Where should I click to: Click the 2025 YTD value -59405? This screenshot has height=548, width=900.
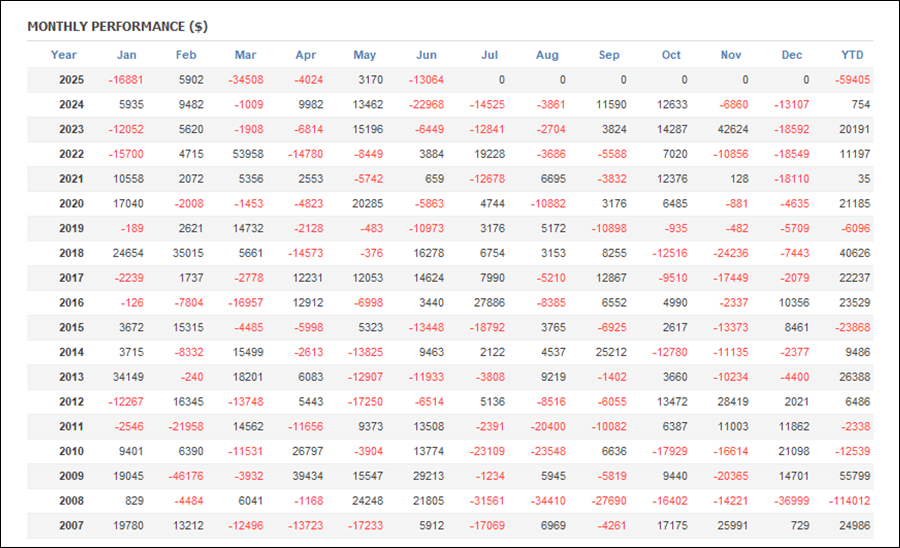tap(852, 80)
